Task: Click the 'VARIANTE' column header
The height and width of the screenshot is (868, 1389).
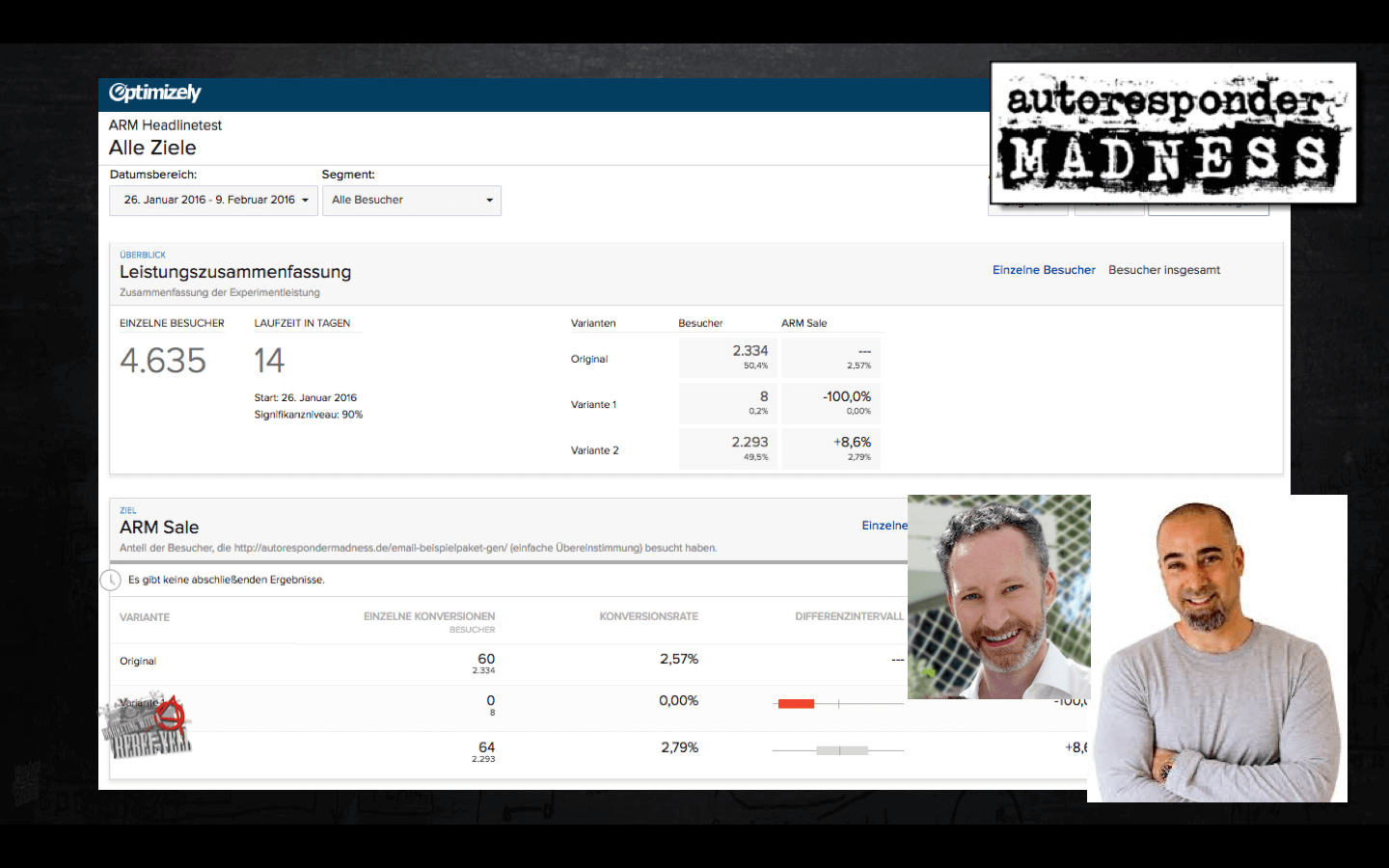Action: click(x=145, y=617)
